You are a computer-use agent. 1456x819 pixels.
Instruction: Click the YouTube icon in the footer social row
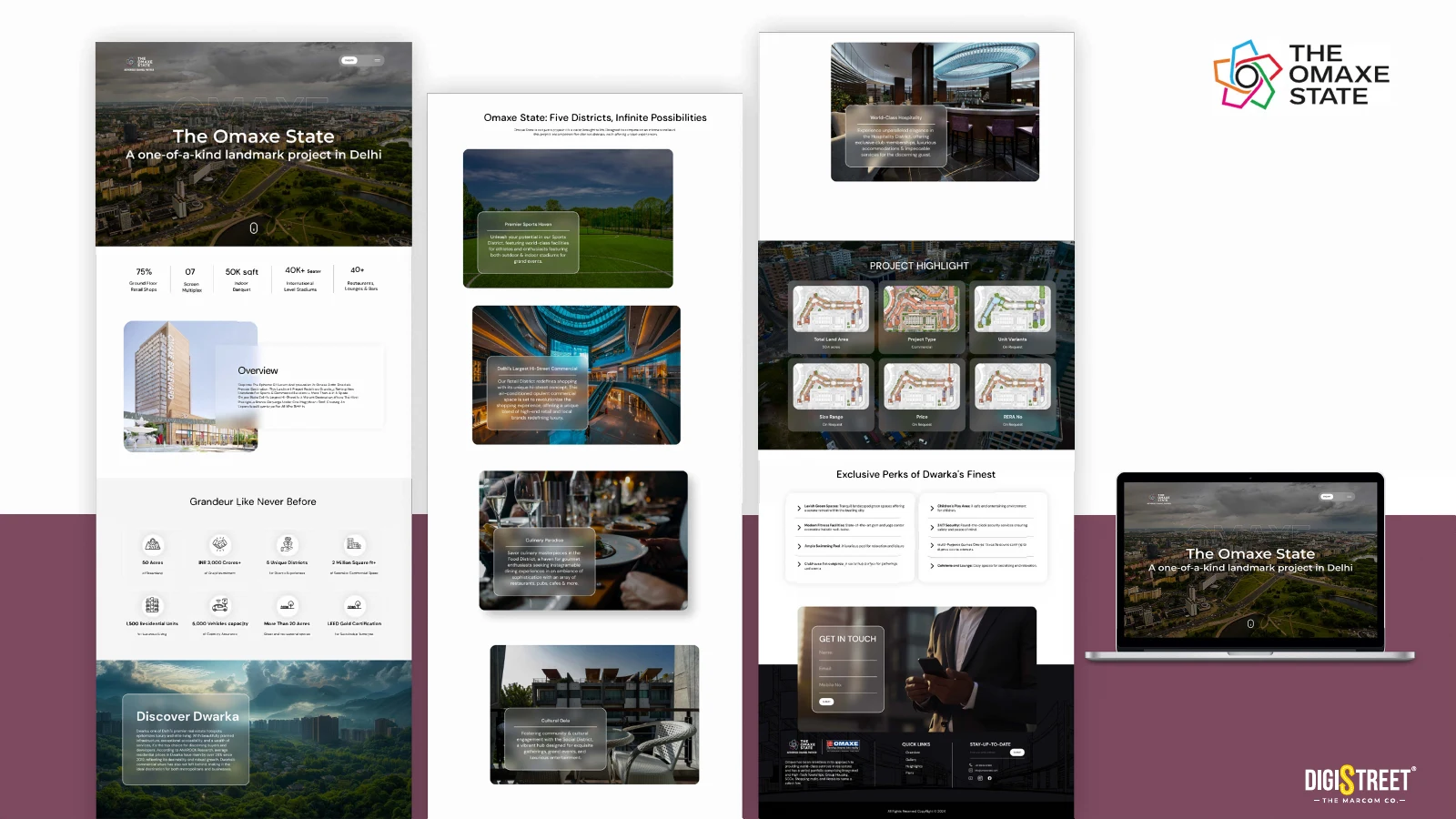tap(970, 778)
